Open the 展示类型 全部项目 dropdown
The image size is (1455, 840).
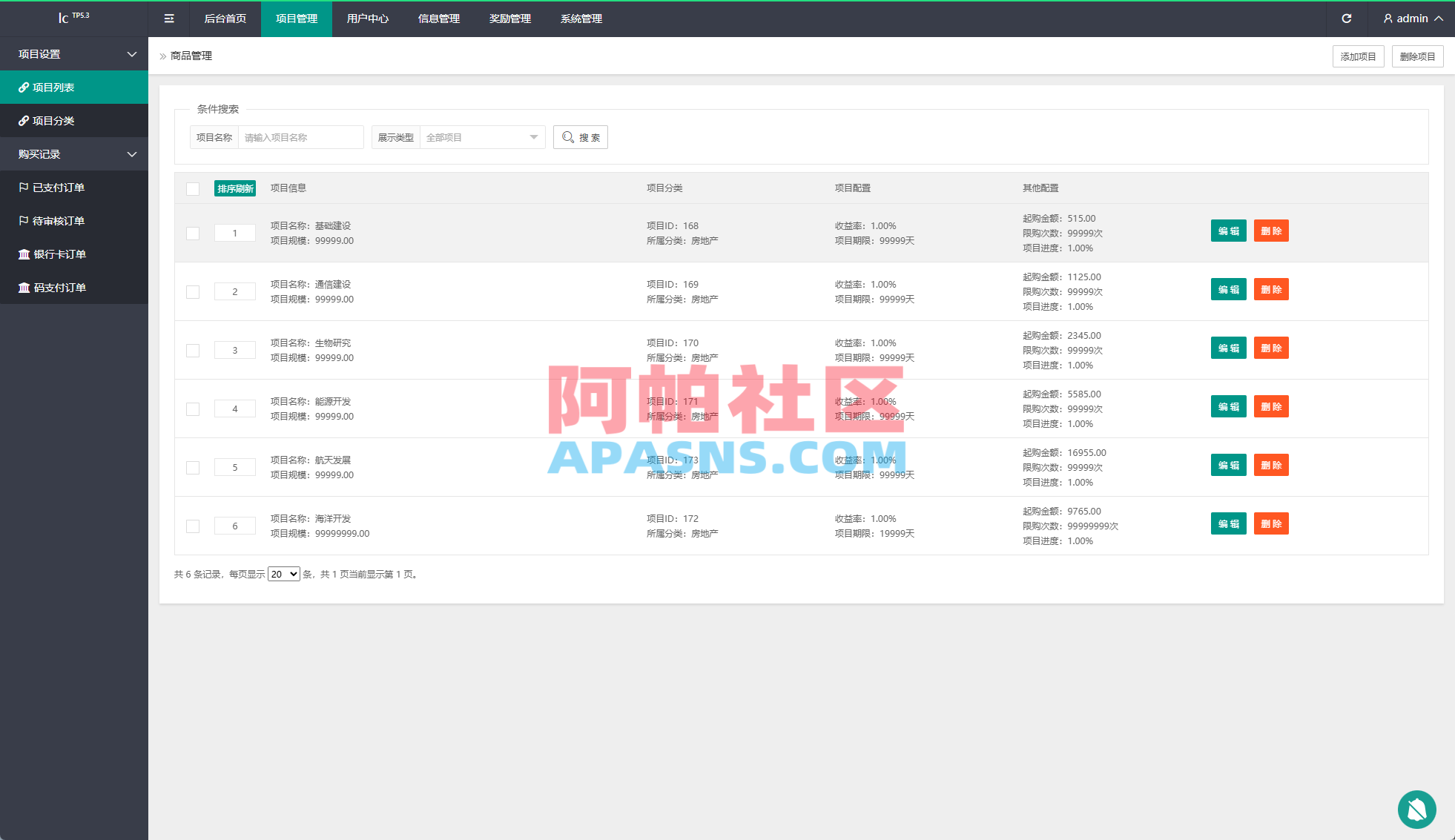482,136
